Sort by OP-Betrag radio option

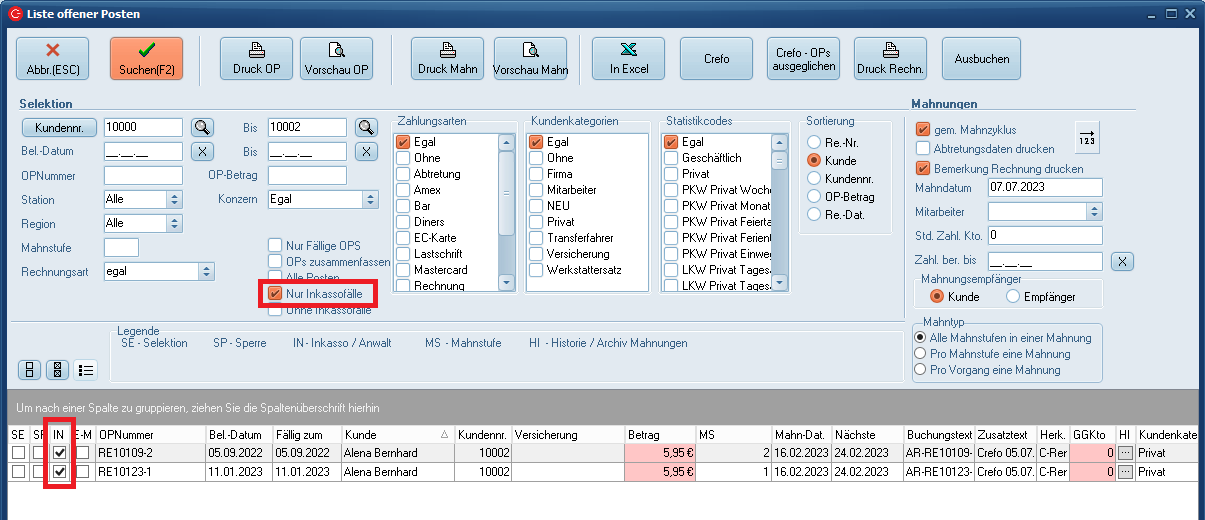pyautogui.click(x=815, y=197)
